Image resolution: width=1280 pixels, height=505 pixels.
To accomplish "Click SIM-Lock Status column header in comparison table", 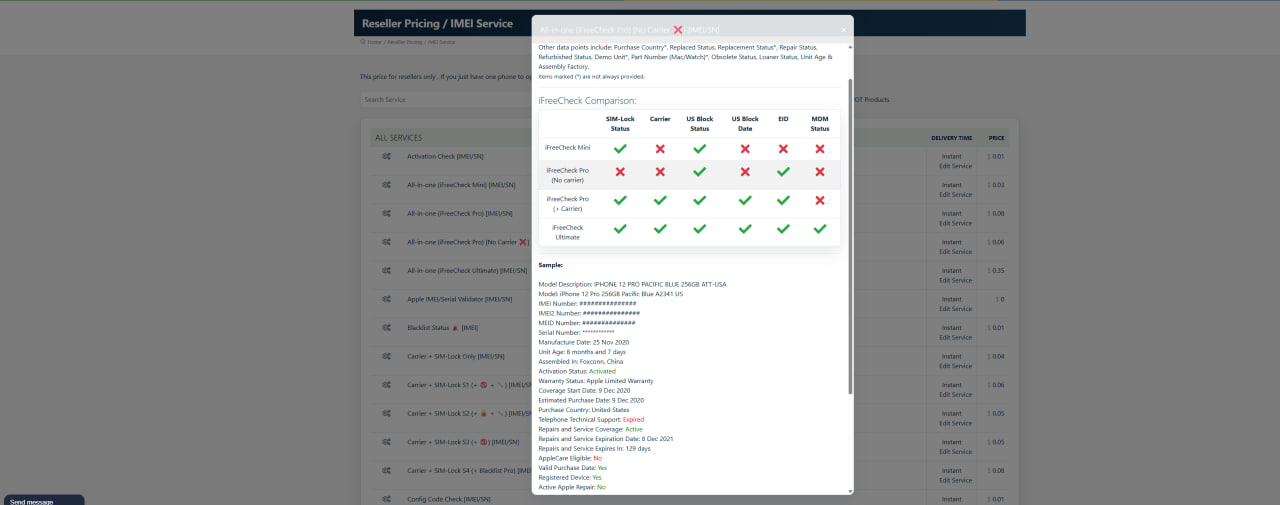I will 620,123.
